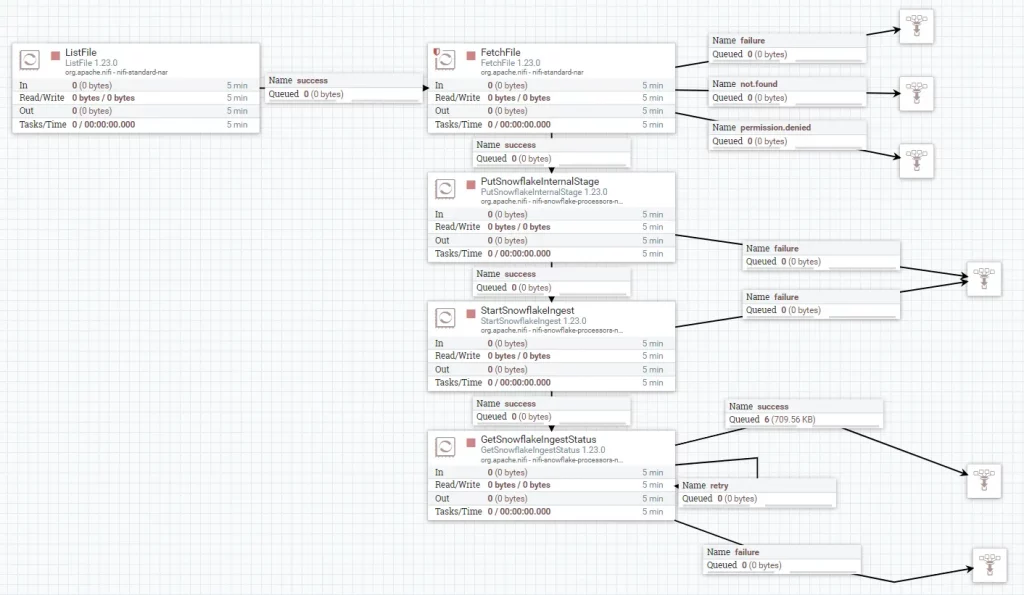This screenshot has width=1024, height=595.
Task: Click the GetSnowflakeIngestStatus processor icon
Action: click(445, 446)
